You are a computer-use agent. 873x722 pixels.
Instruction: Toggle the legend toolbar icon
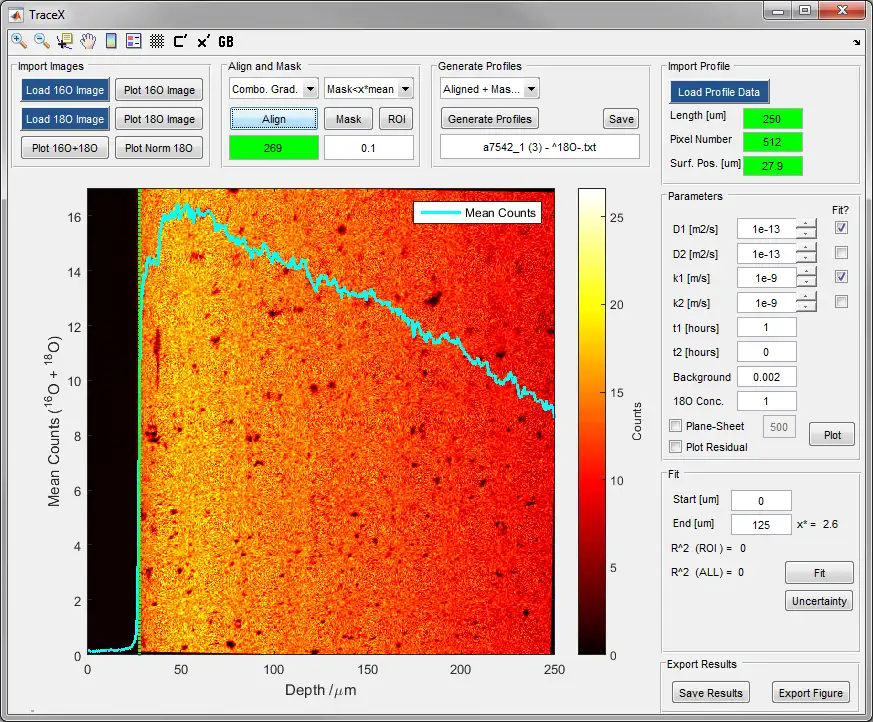point(134,41)
